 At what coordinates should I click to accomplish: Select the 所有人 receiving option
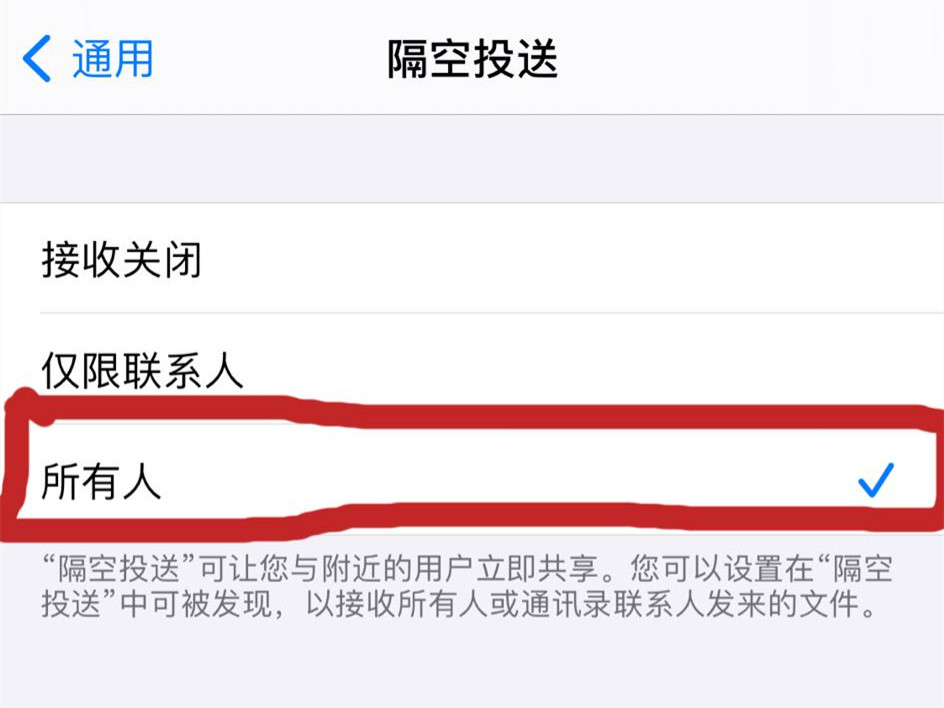point(472,479)
